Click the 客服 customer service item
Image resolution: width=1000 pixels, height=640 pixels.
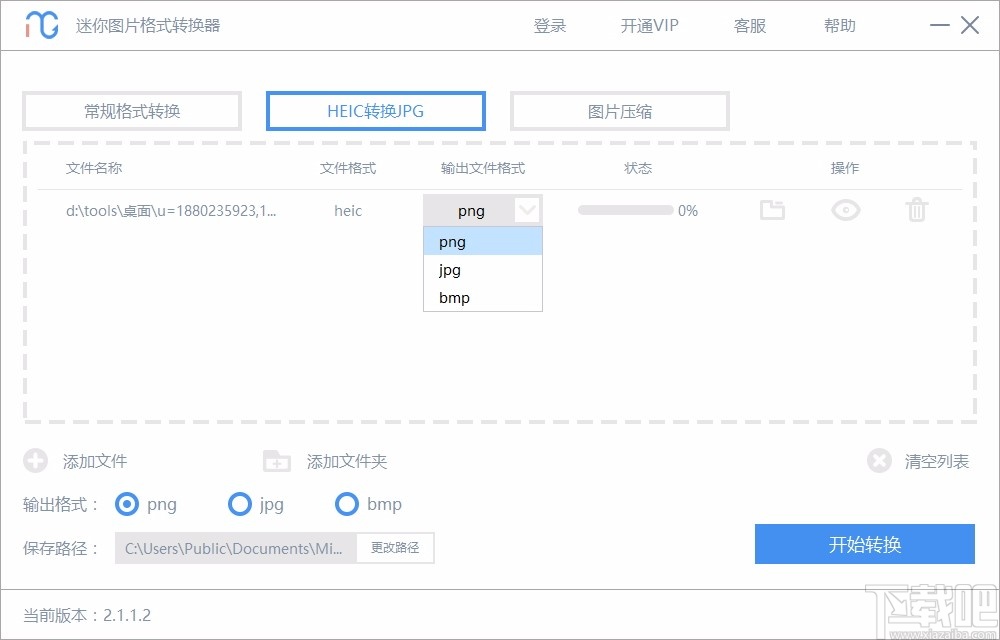pos(749,26)
